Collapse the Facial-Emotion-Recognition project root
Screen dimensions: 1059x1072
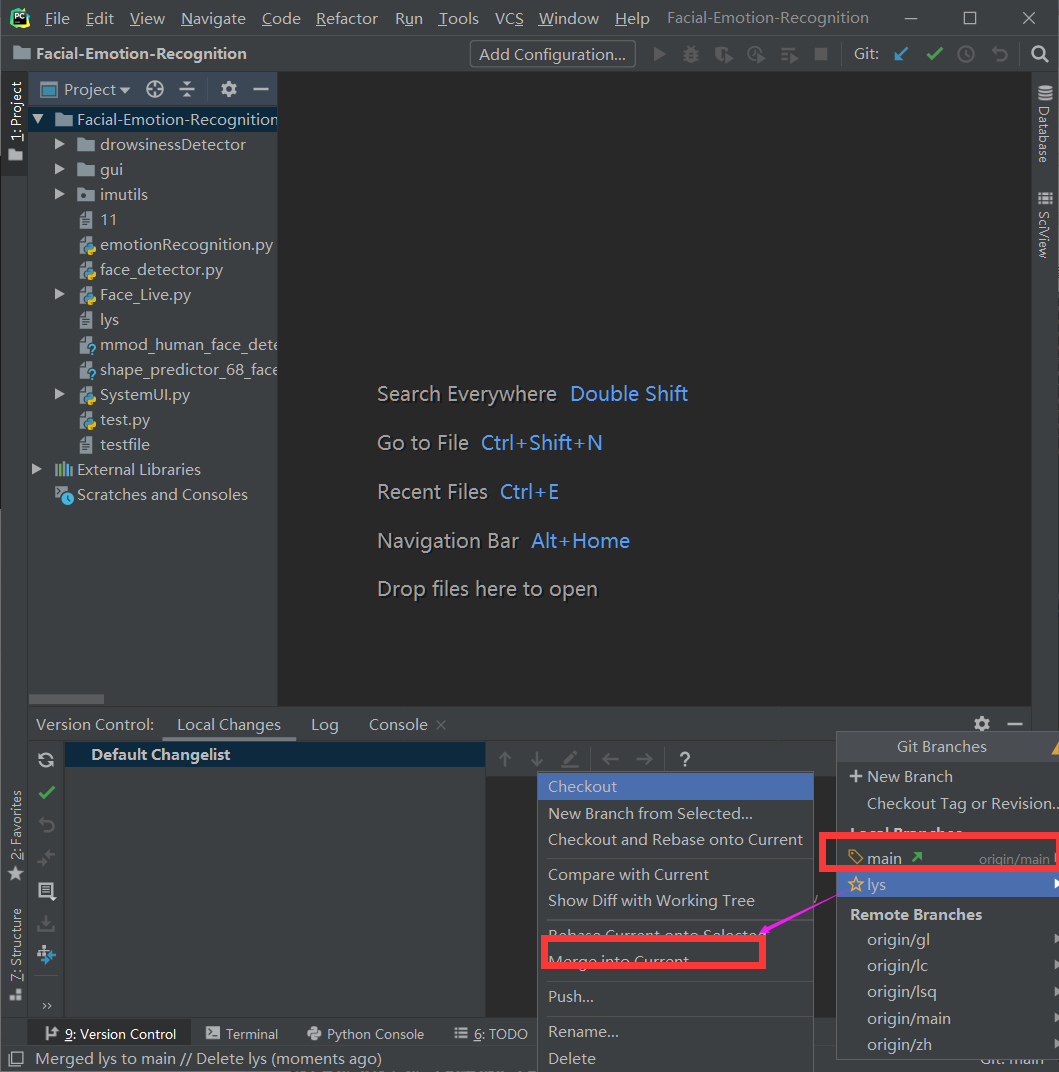37,118
